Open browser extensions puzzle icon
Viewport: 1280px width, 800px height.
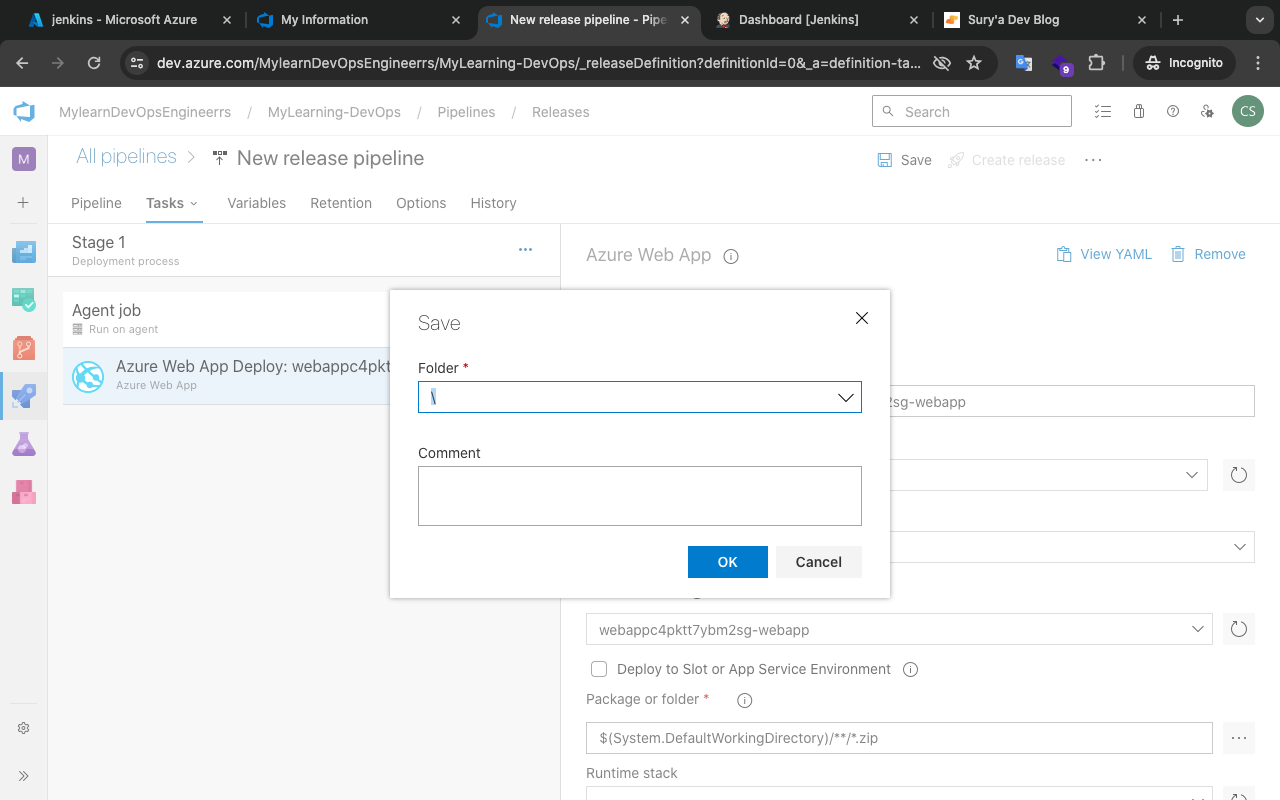tap(1097, 63)
